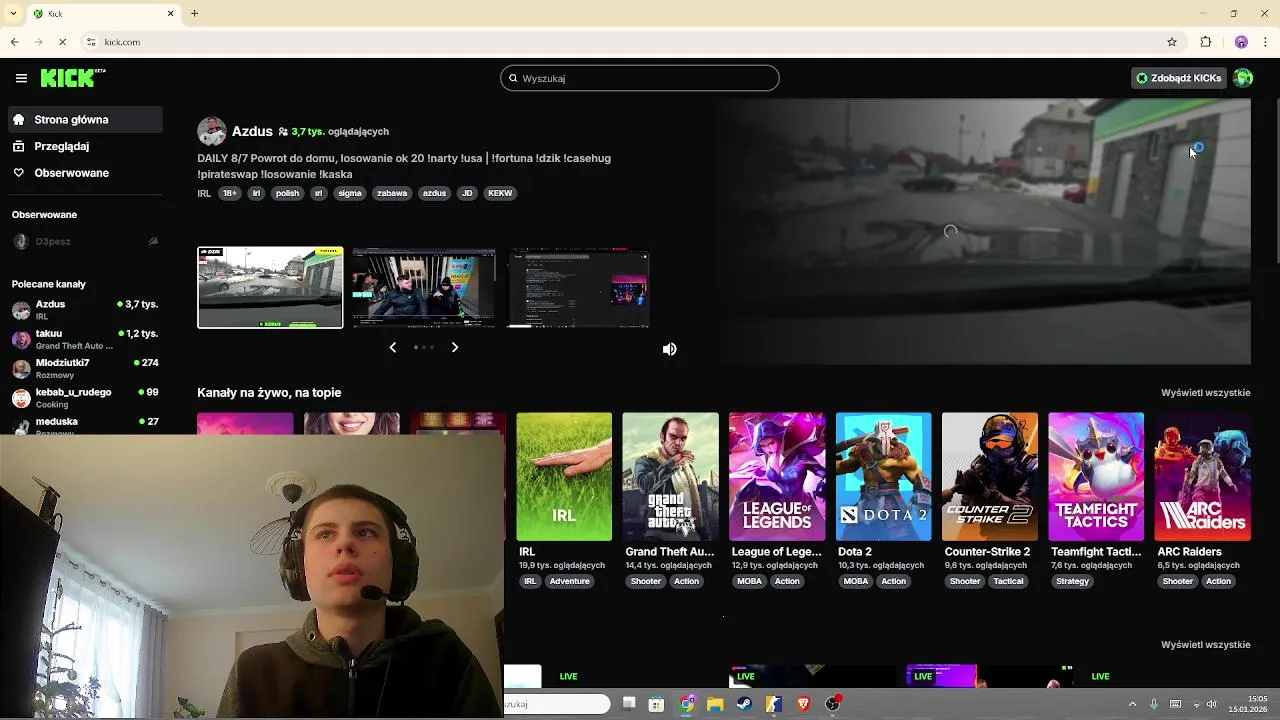Open recommended channel Azdus in sidebar
Screen dimensions: 1280x720
point(84,309)
